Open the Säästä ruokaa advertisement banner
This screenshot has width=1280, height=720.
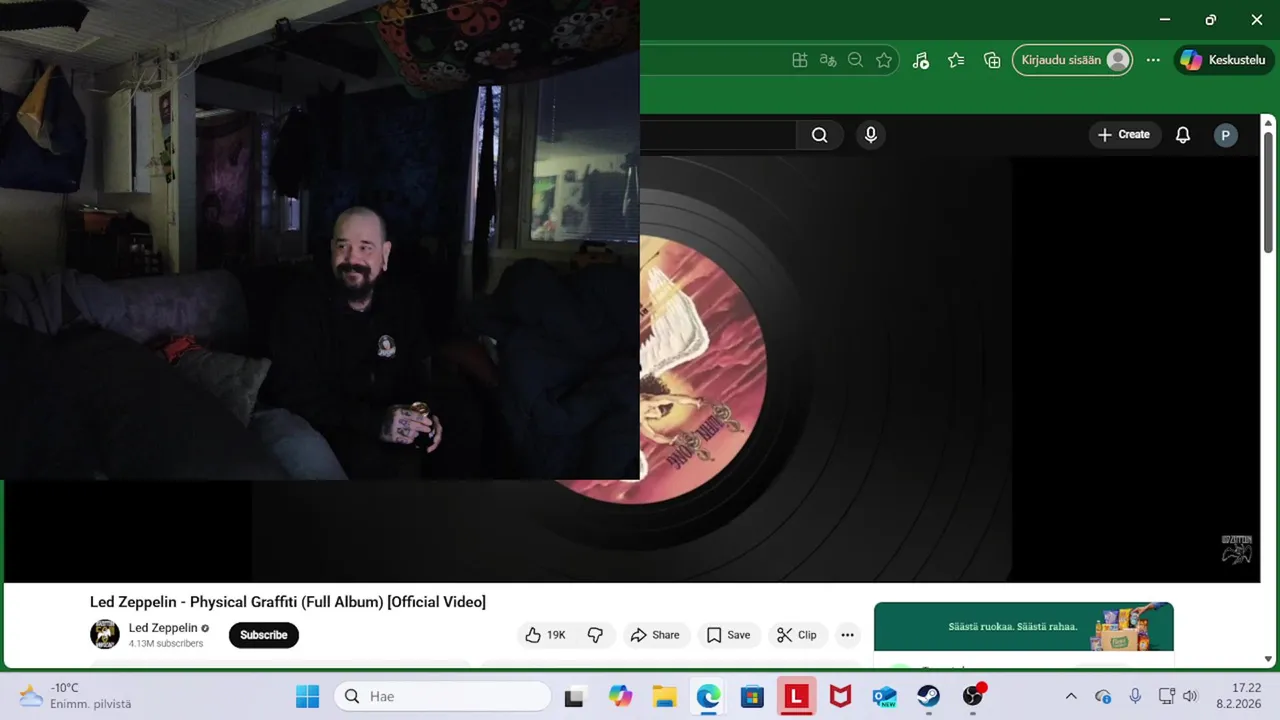[x=1023, y=627]
